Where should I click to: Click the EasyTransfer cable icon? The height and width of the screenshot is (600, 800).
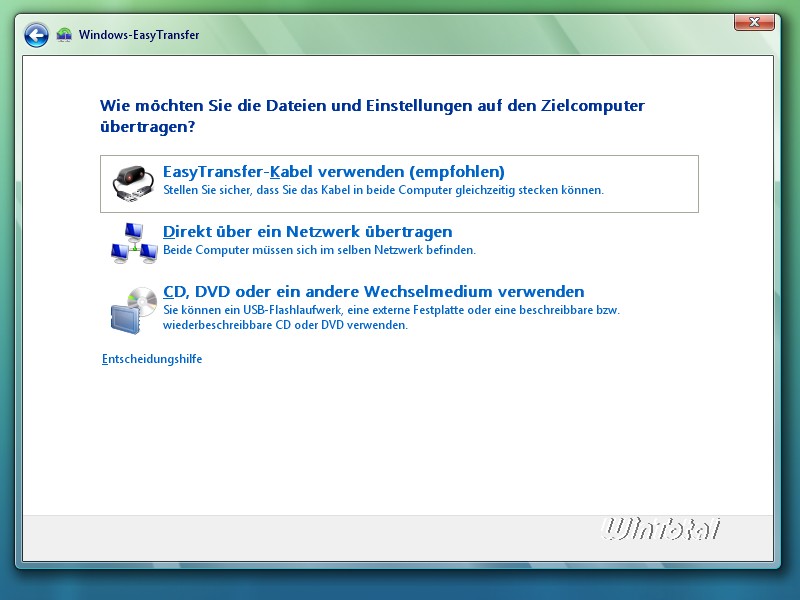[x=133, y=184]
